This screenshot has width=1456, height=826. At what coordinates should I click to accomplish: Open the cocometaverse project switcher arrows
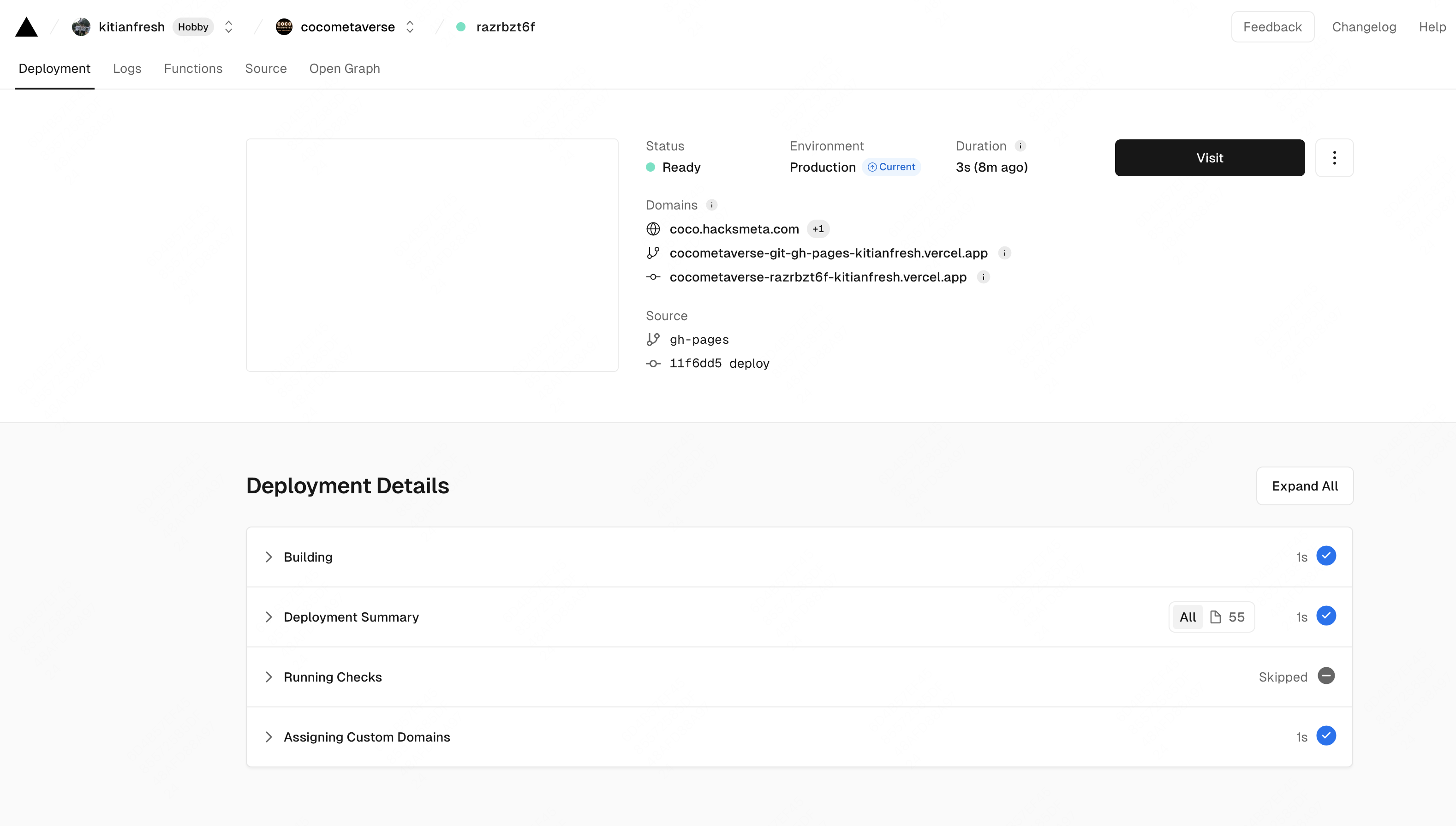pos(410,27)
